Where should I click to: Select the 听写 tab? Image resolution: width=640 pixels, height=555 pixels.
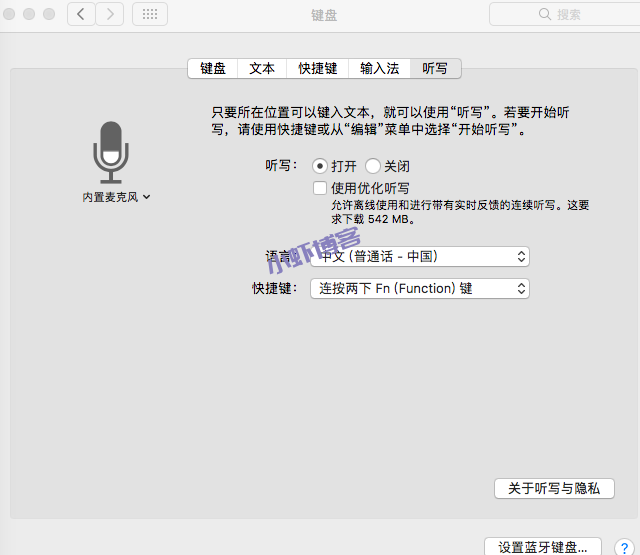tap(435, 68)
